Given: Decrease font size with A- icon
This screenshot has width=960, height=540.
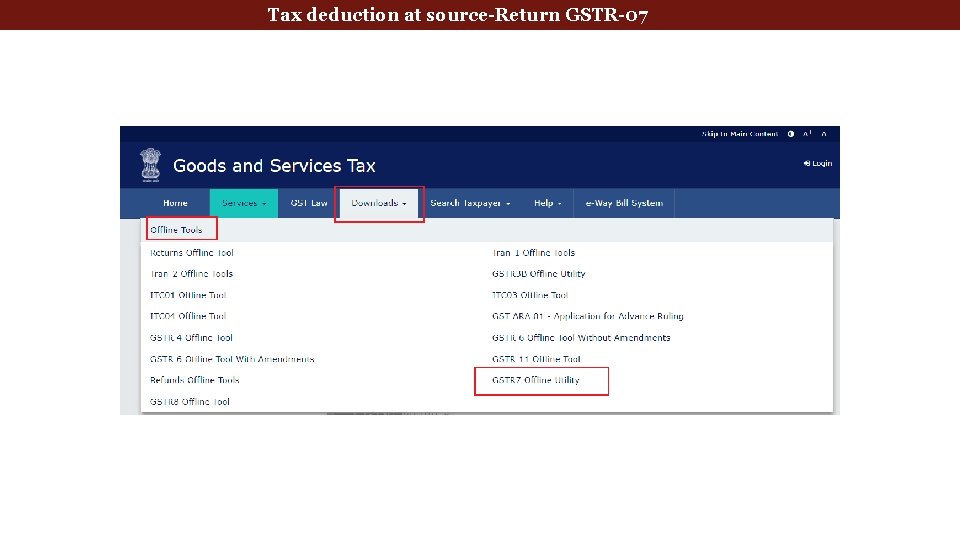Looking at the screenshot, I should (824, 133).
